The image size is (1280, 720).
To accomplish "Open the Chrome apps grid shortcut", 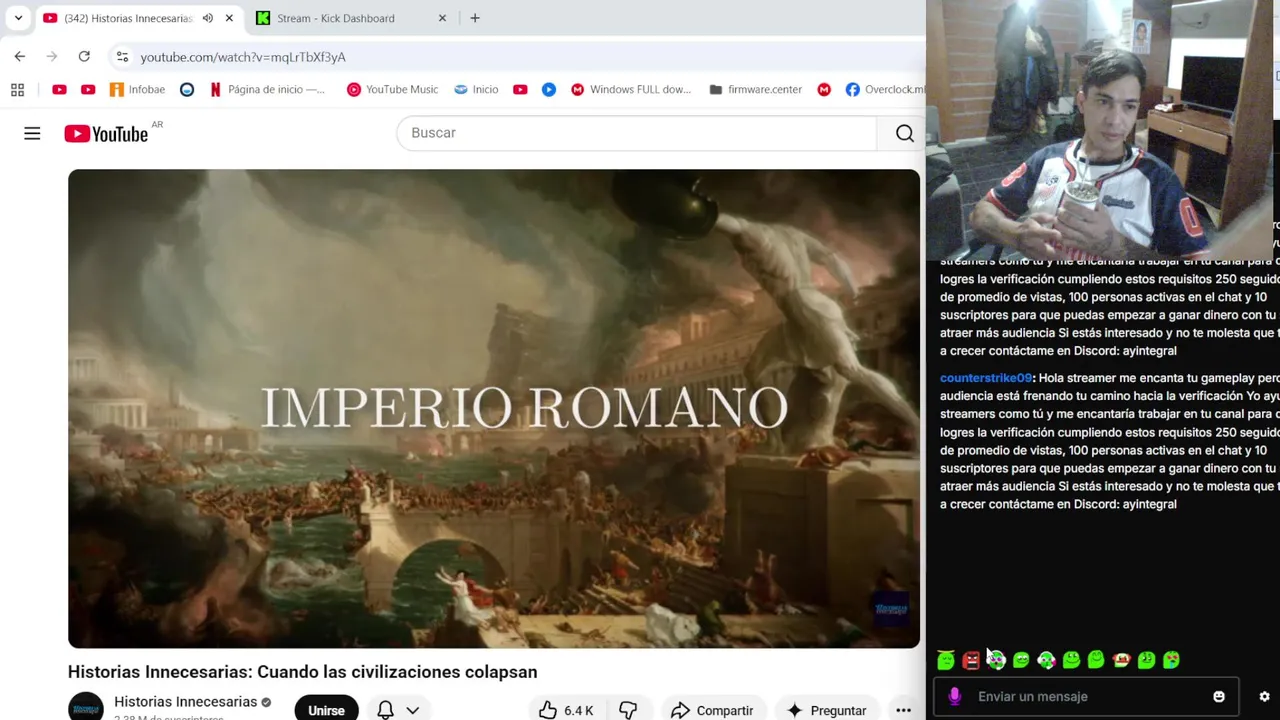I will click(17, 90).
